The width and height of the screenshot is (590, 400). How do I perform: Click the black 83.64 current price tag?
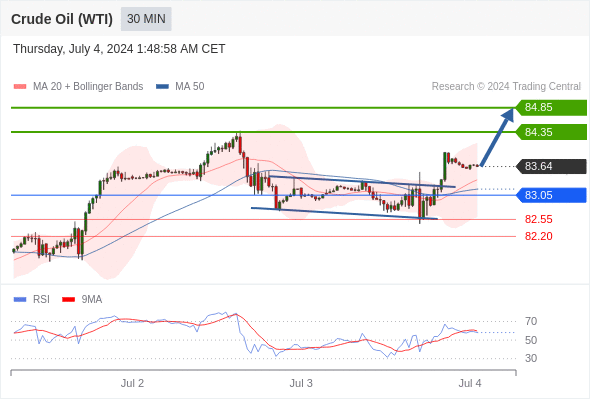[551, 166]
